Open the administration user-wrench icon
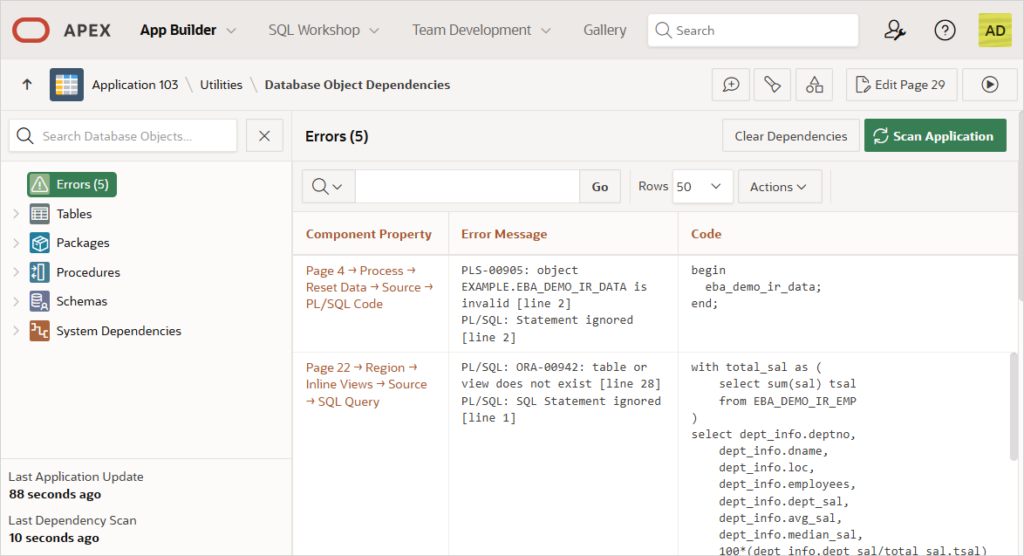 pyautogui.click(x=894, y=30)
